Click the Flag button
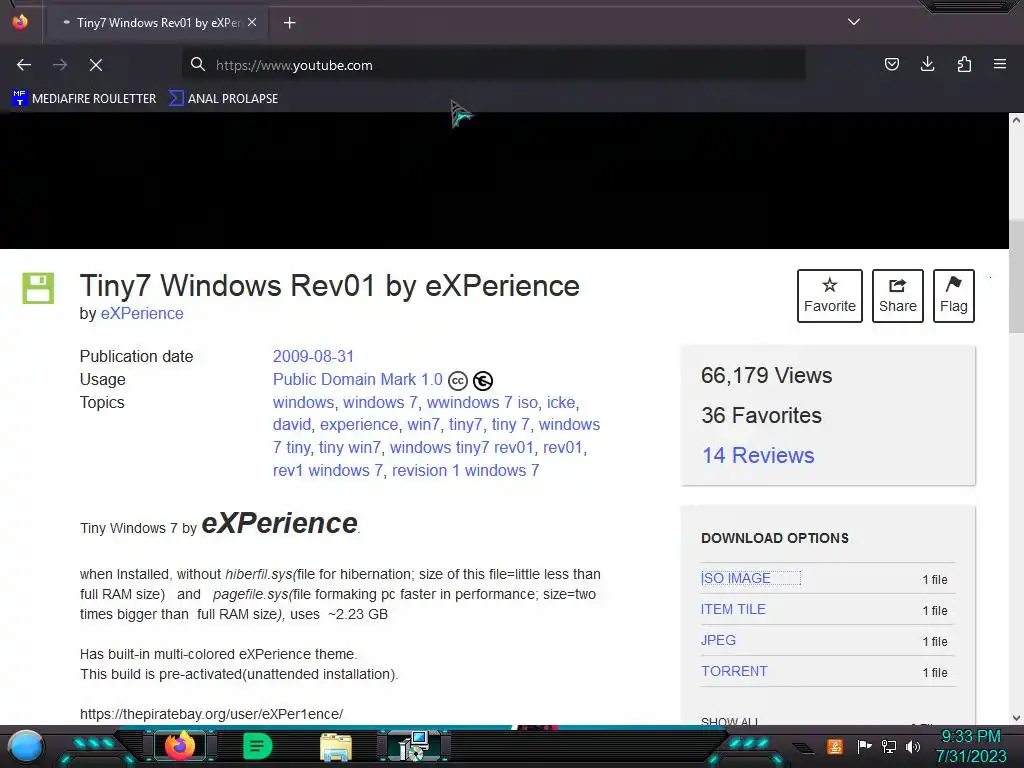 pyautogui.click(x=953, y=296)
